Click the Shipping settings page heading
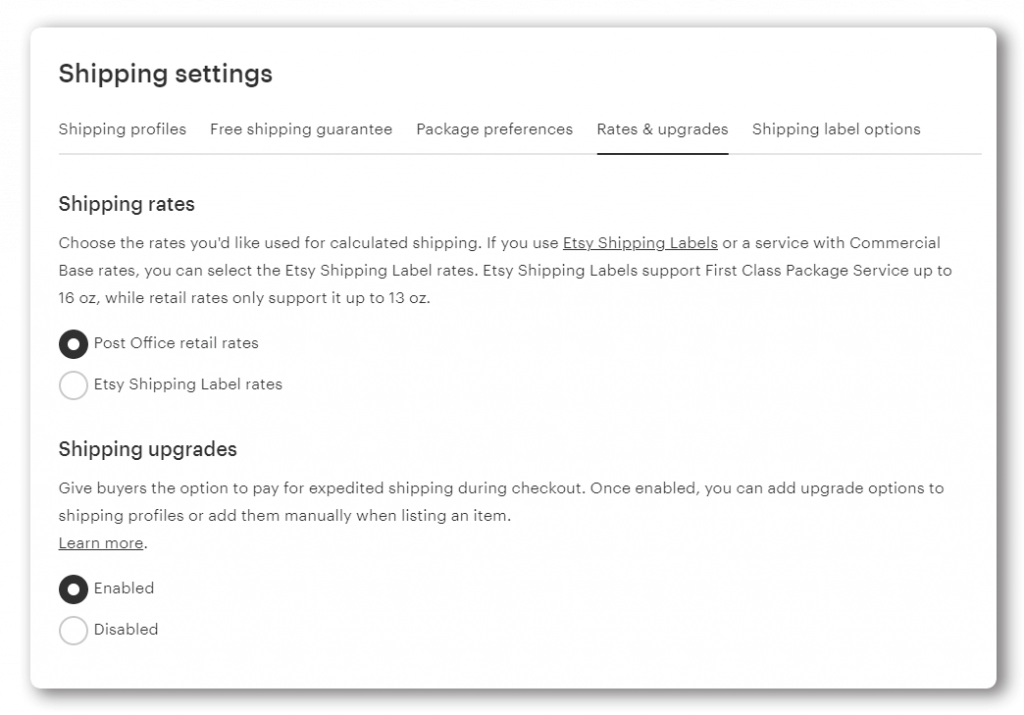 point(165,74)
